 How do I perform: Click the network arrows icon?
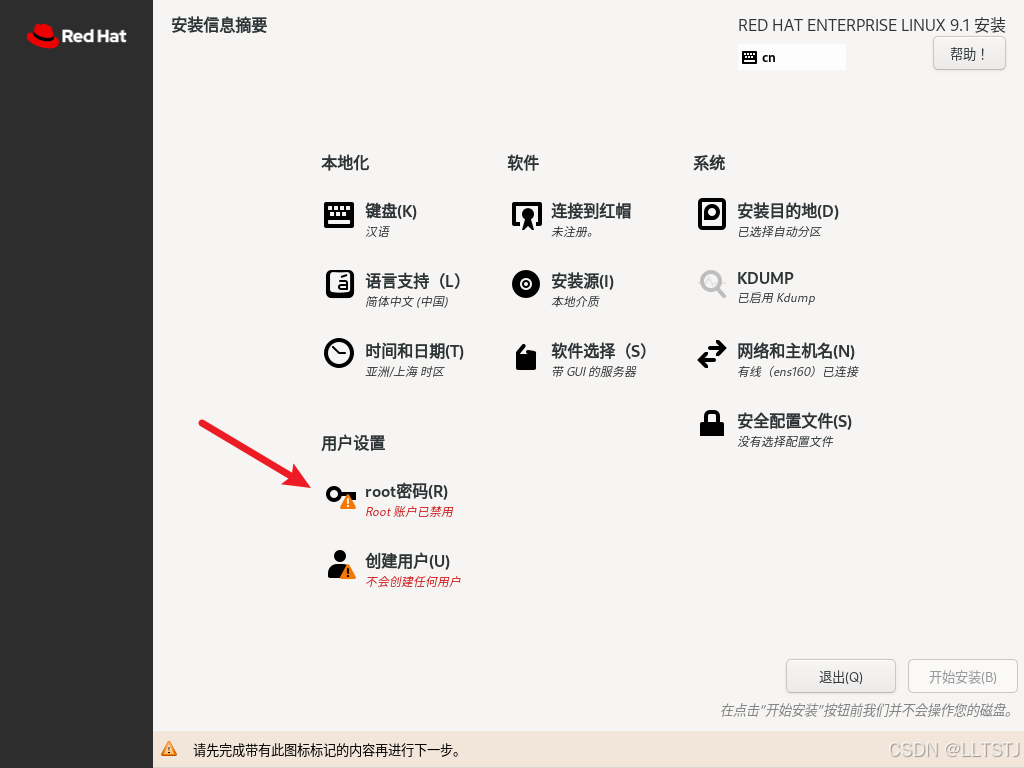(712, 354)
